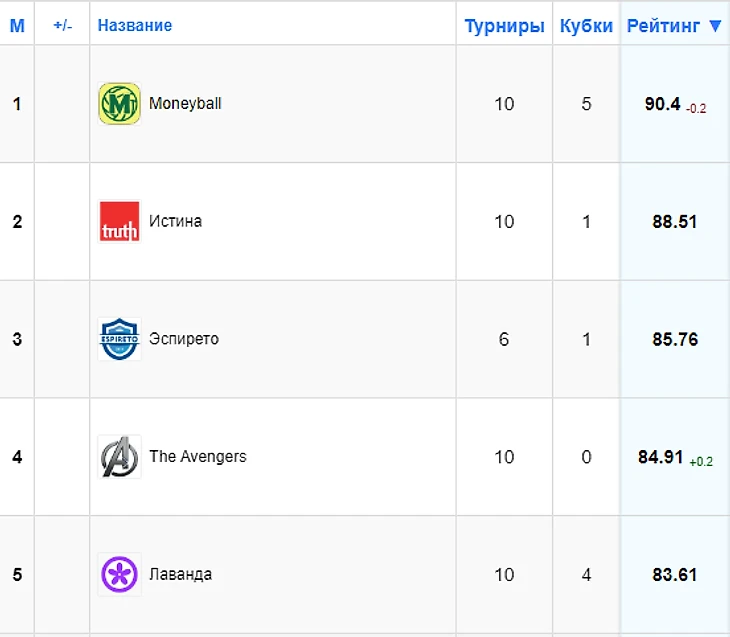Click The Avengers team logo
Screen dimensions: 730x637
[x=119, y=457]
